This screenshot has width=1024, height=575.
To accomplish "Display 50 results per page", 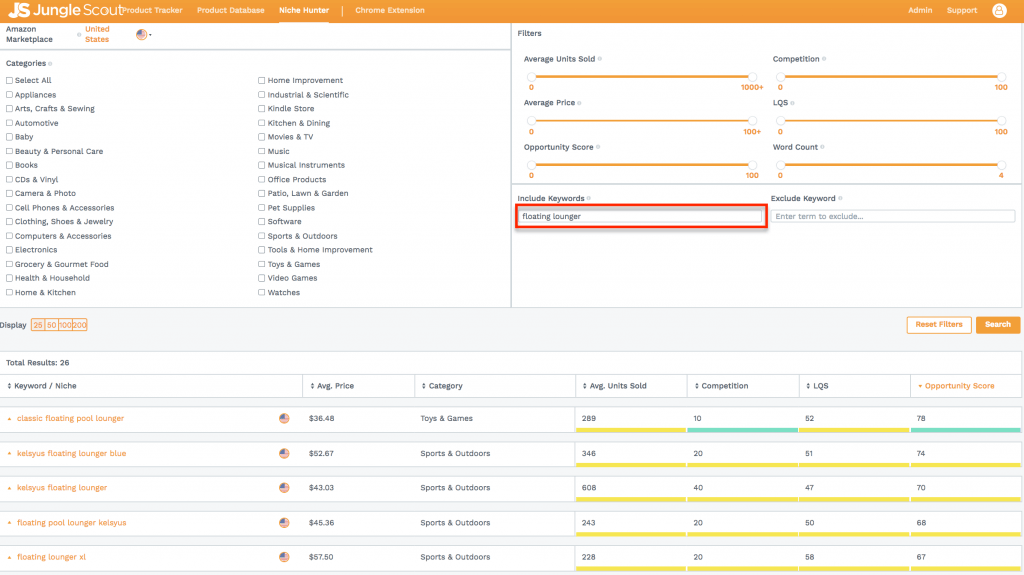I will (52, 325).
